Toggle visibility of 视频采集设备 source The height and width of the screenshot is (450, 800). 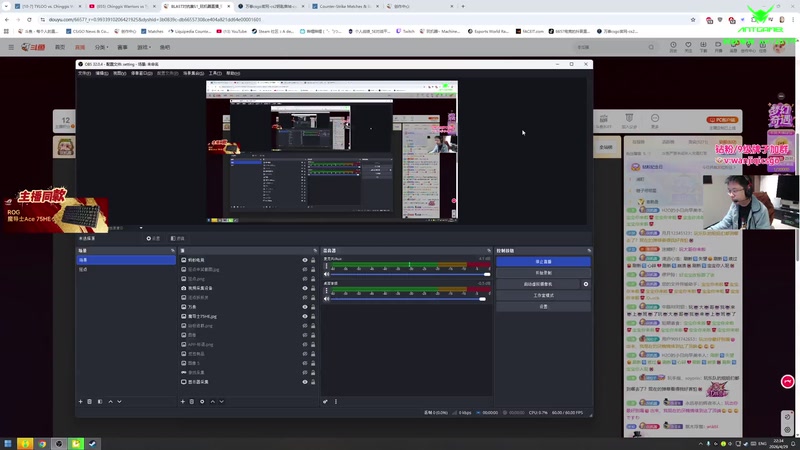click(x=305, y=288)
